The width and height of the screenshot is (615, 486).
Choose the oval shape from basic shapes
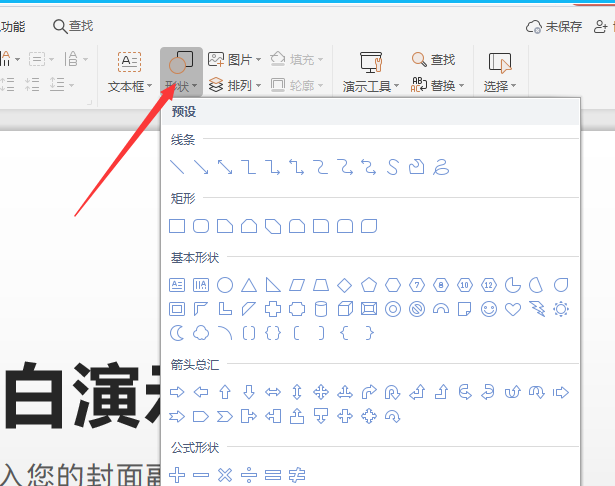tap(225, 285)
